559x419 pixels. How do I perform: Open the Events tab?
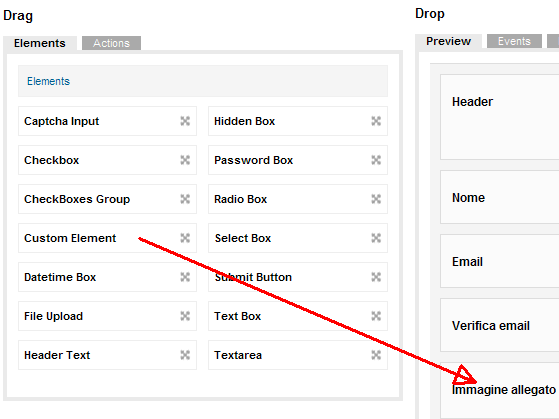coord(514,41)
